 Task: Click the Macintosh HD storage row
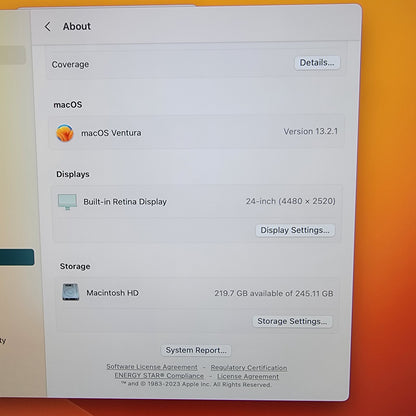coord(197,293)
